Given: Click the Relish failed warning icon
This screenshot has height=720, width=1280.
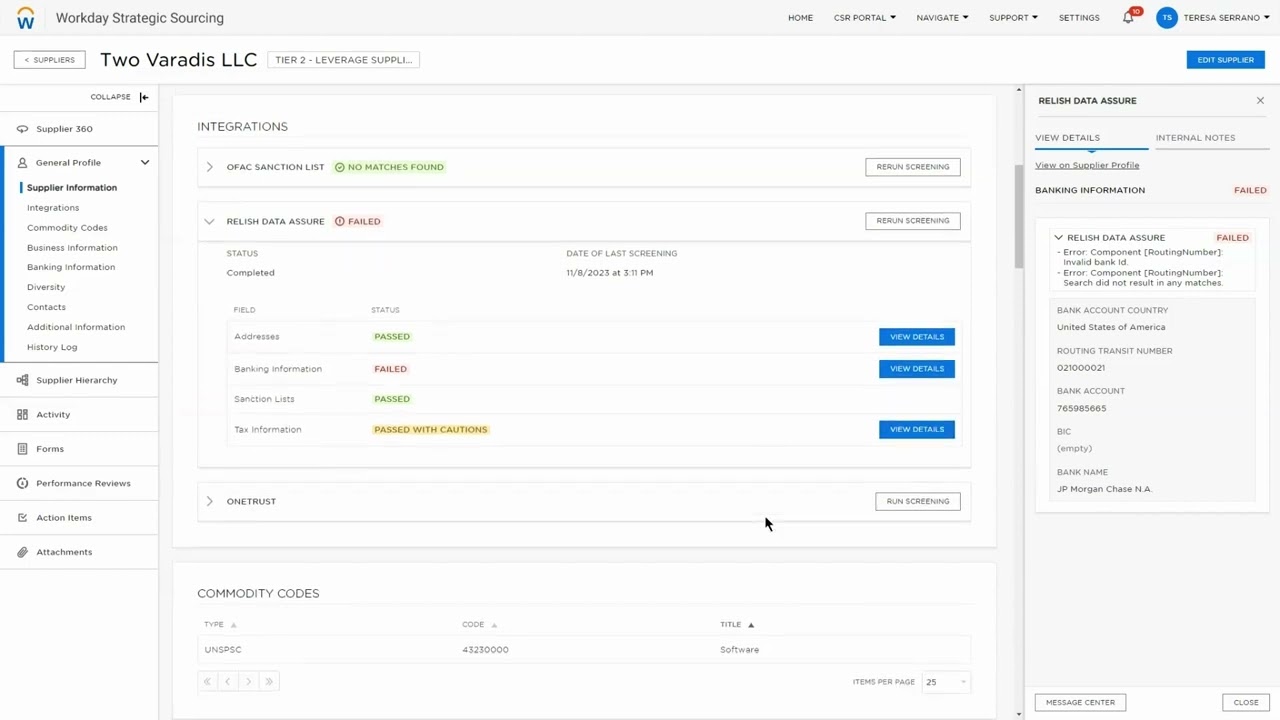Looking at the screenshot, I should (x=339, y=221).
